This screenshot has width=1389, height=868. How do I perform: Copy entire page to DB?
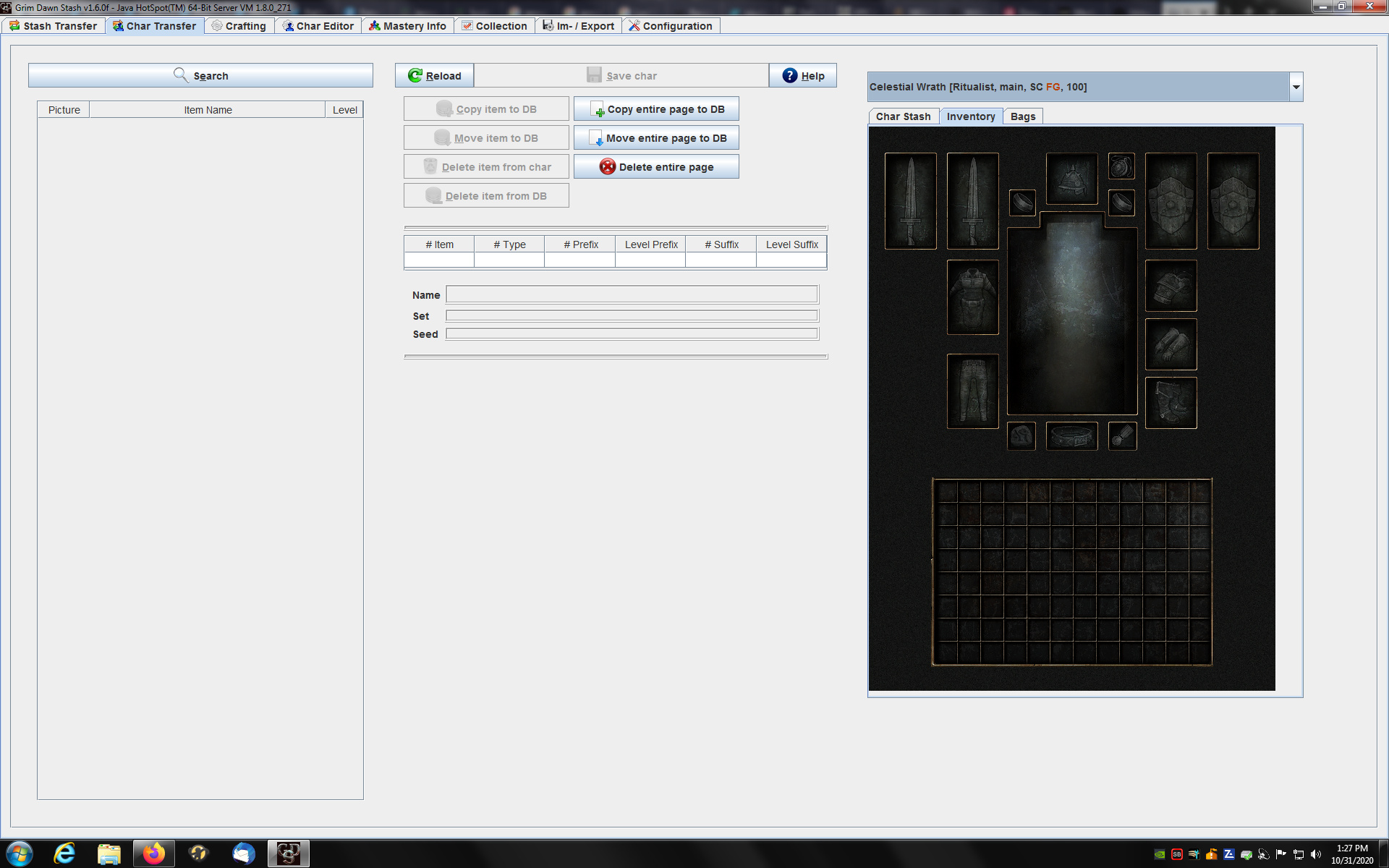[655, 109]
